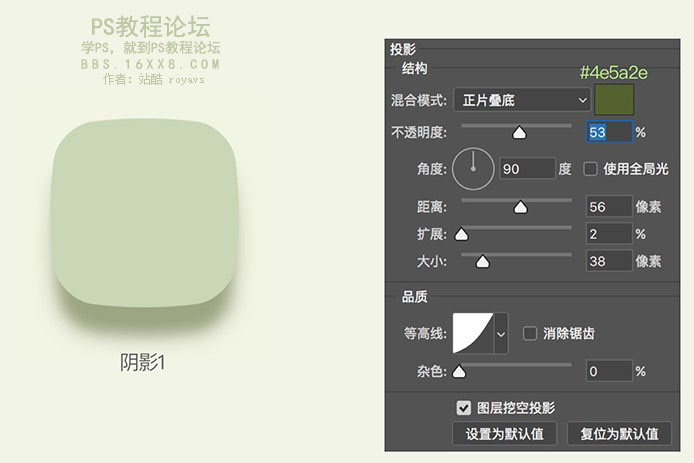Click the drop shadow color swatch
This screenshot has width=694, height=463.
pos(614,100)
